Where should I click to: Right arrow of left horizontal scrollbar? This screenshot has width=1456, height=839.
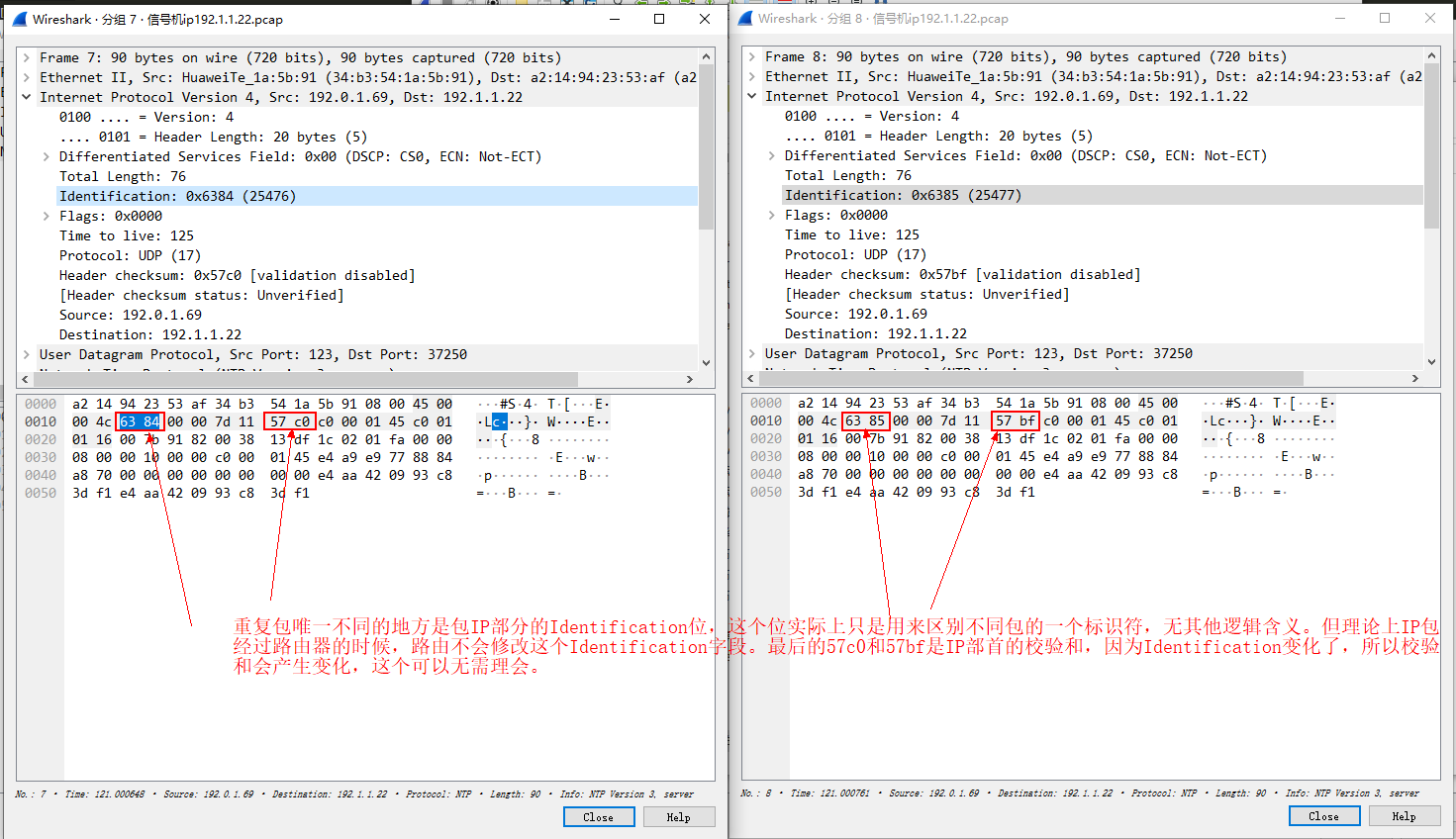[x=690, y=379]
